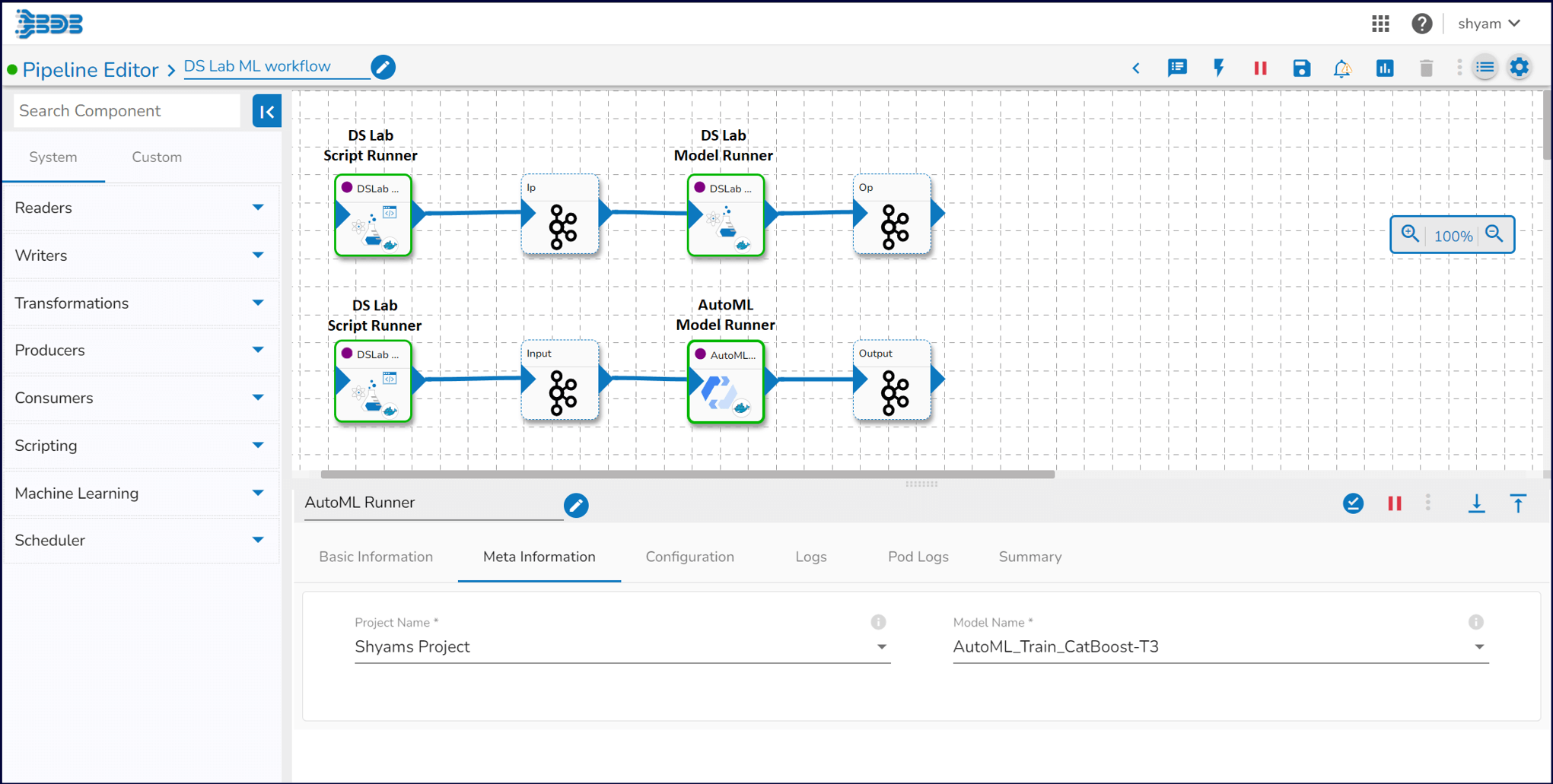This screenshot has height=784, width=1553.
Task: Expand the Machine Learning category
Action: [x=141, y=493]
